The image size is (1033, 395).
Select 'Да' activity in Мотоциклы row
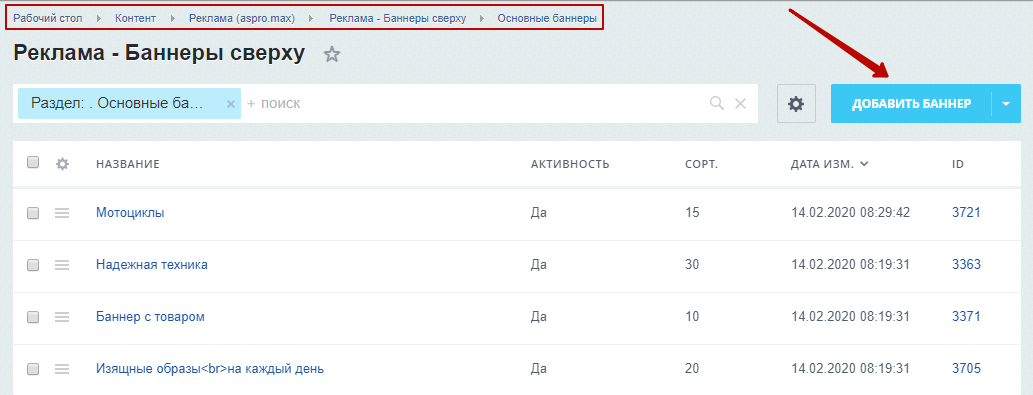[539, 213]
